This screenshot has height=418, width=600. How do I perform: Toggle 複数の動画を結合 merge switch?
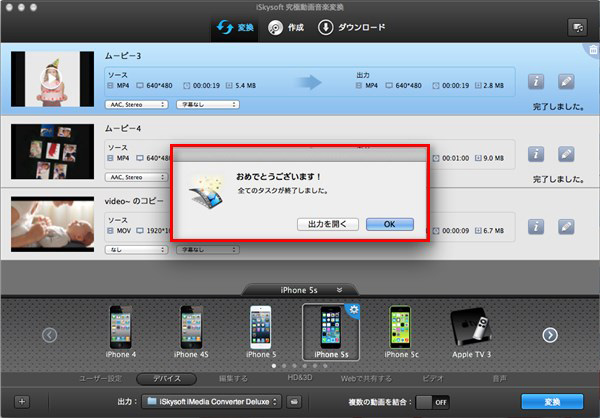click(433, 402)
